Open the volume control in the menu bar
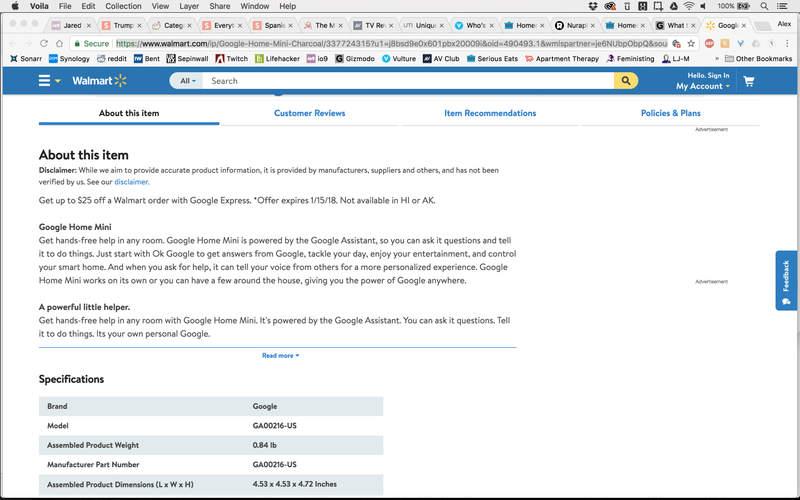This screenshot has width=800, height=500. point(704,6)
